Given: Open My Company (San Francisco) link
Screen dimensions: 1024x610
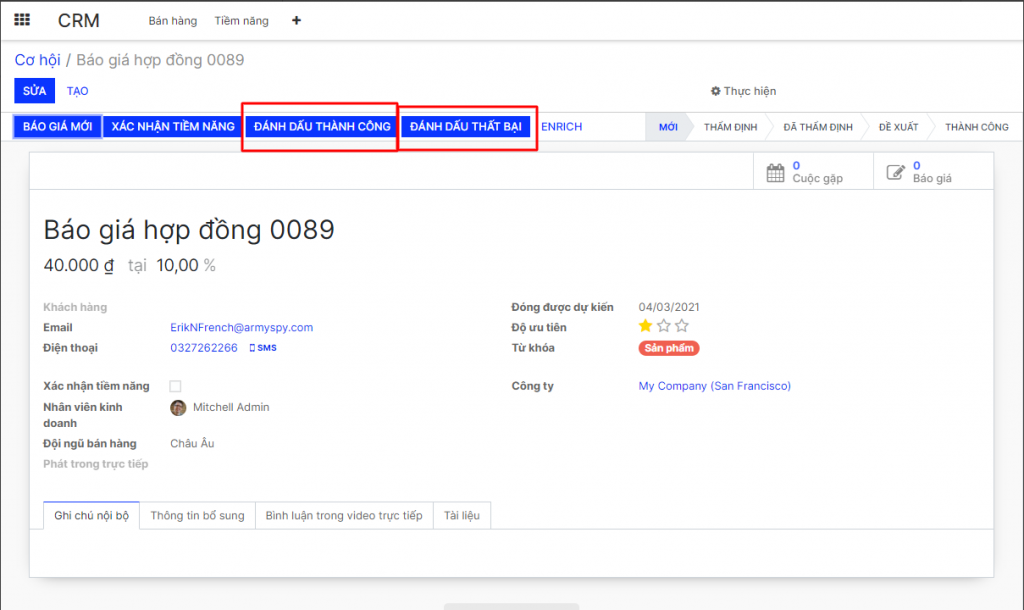Looking at the screenshot, I should (714, 386).
